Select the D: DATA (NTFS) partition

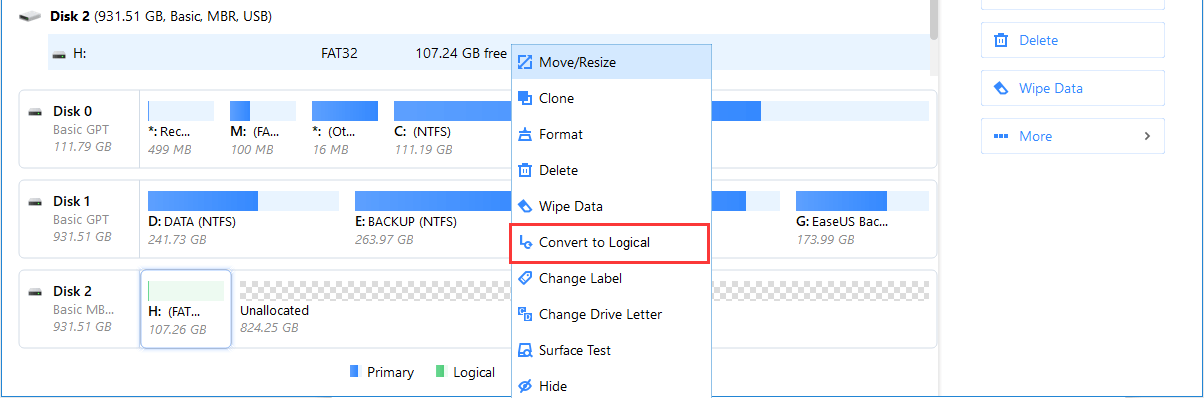[x=242, y=219]
